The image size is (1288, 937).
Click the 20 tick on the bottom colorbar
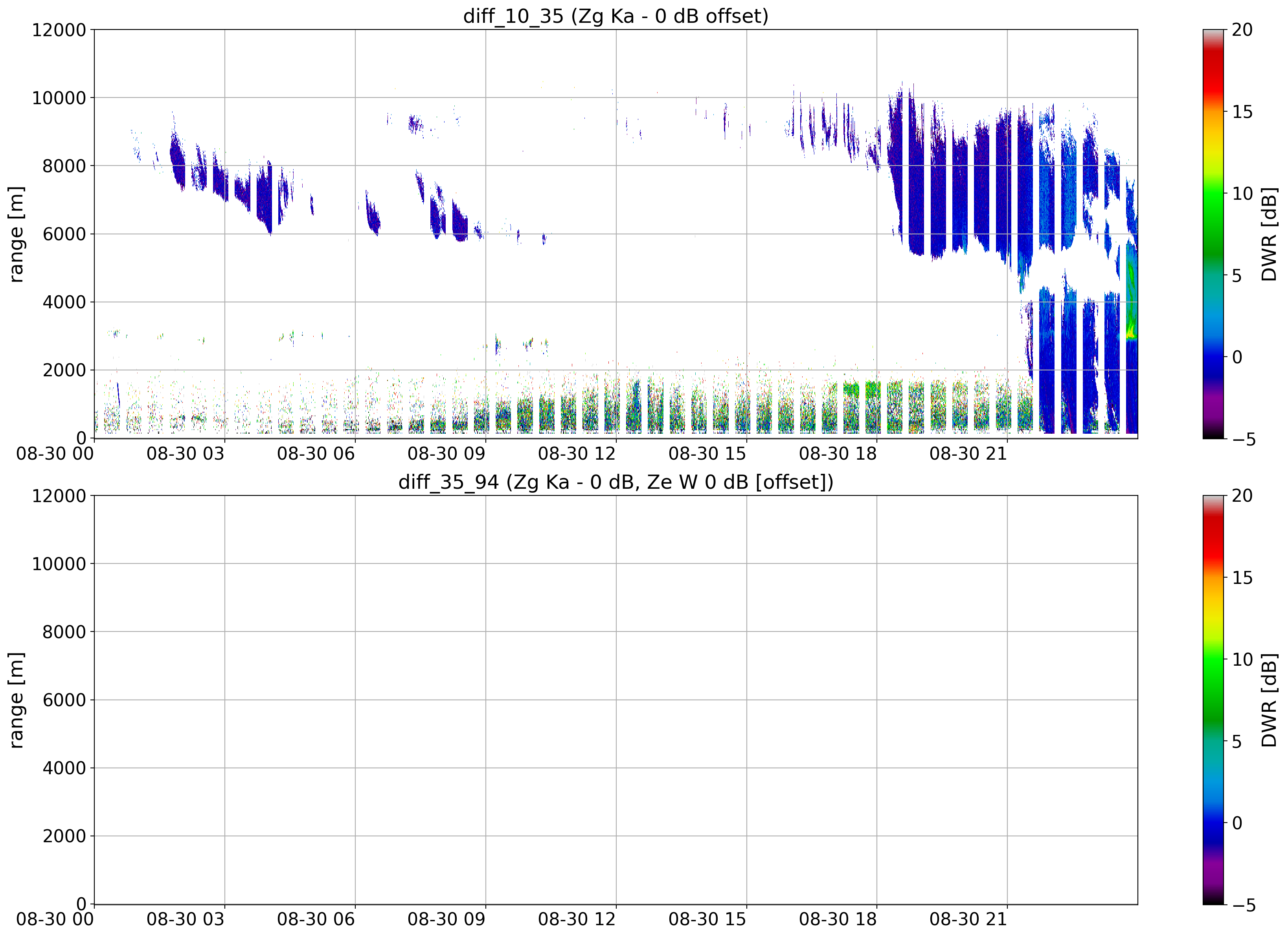pos(1242,496)
